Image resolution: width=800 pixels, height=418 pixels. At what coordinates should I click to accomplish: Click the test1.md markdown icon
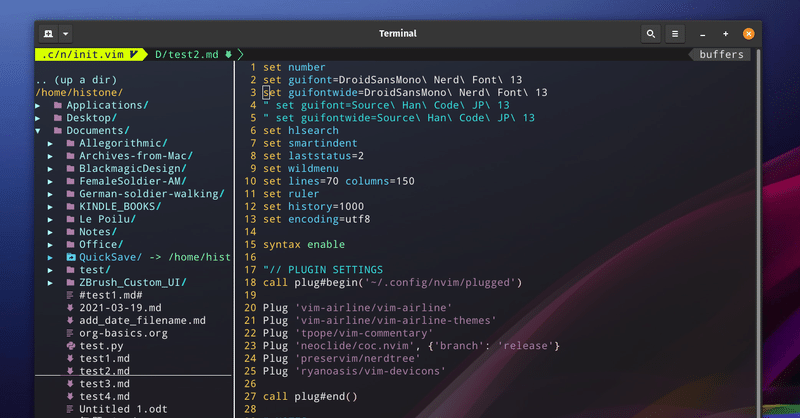pos(70,359)
